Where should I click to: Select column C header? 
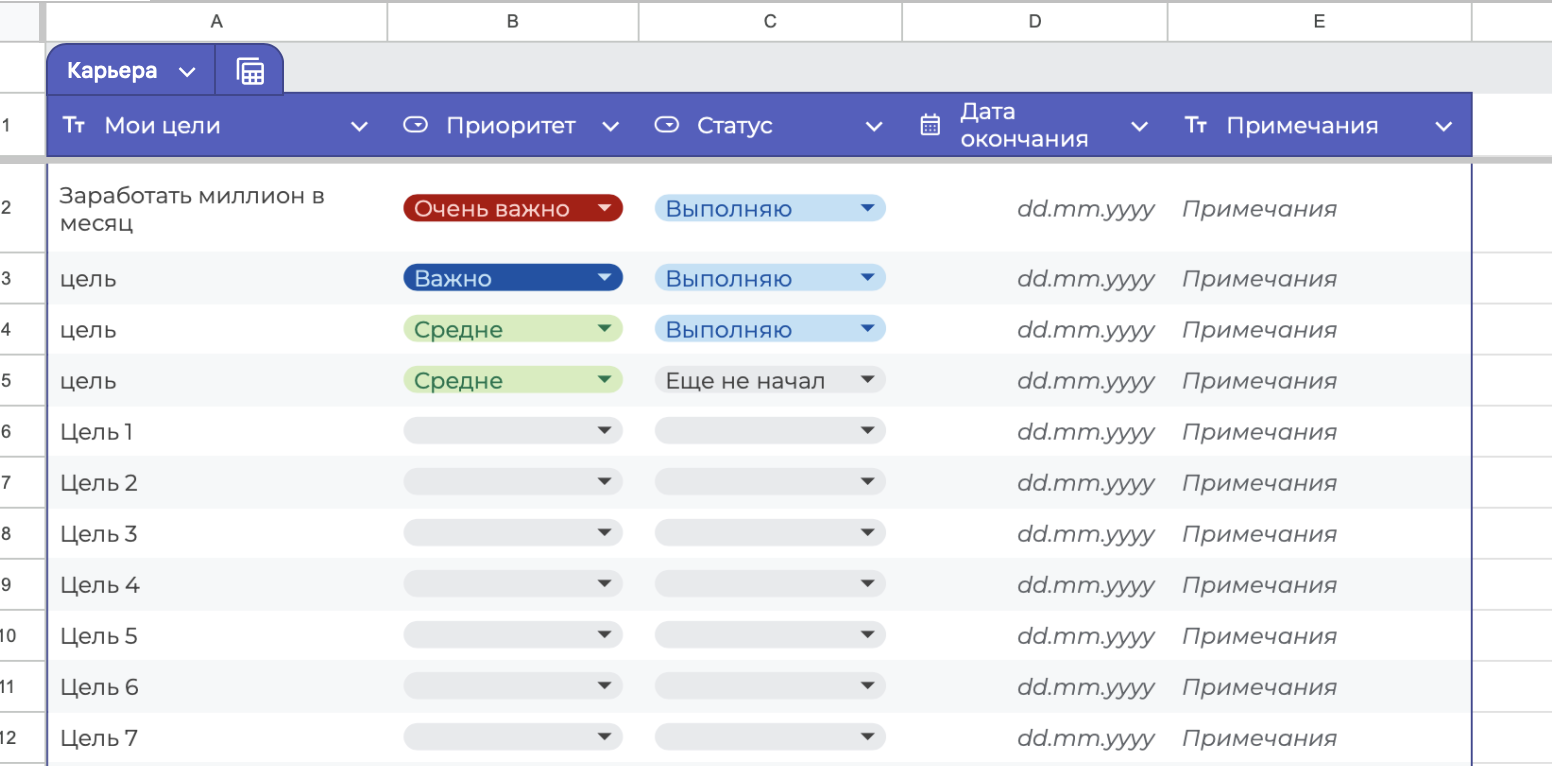(x=770, y=21)
